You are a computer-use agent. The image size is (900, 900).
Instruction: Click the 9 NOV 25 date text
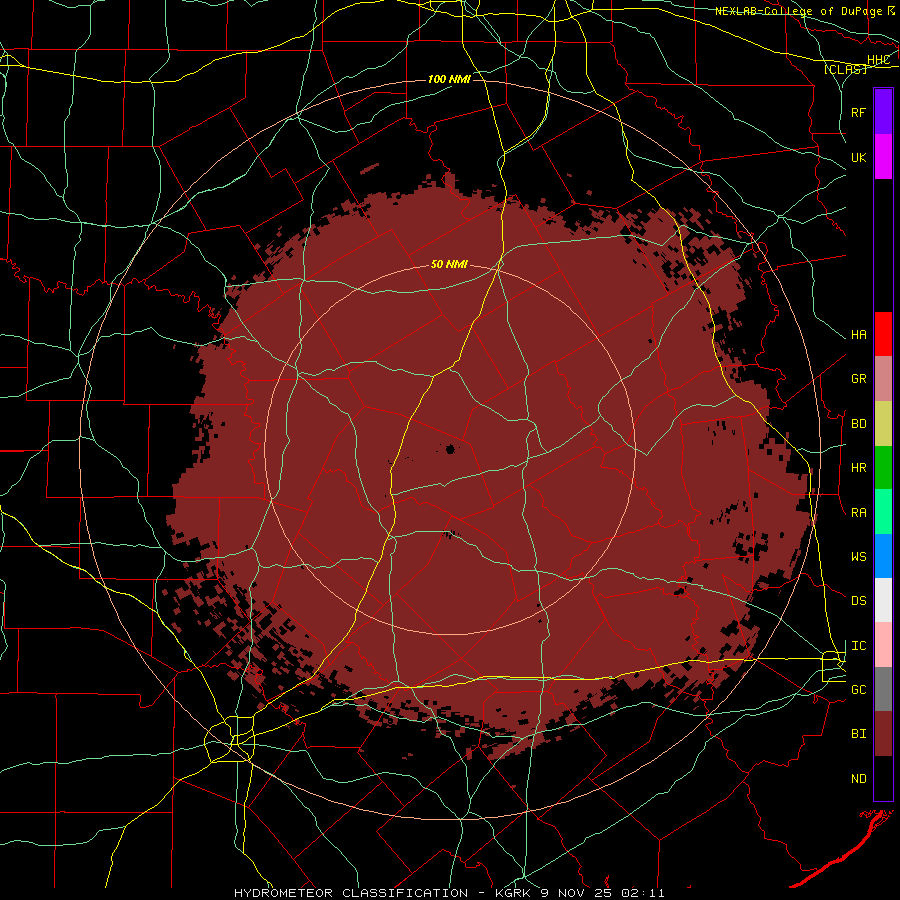tap(577, 893)
